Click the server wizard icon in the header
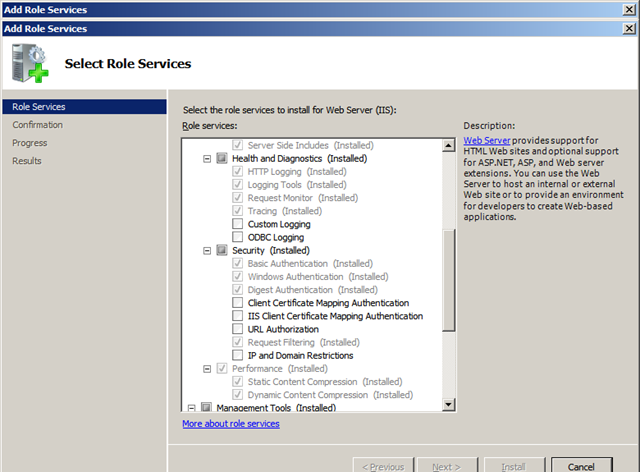The image size is (640, 472). coord(26,64)
